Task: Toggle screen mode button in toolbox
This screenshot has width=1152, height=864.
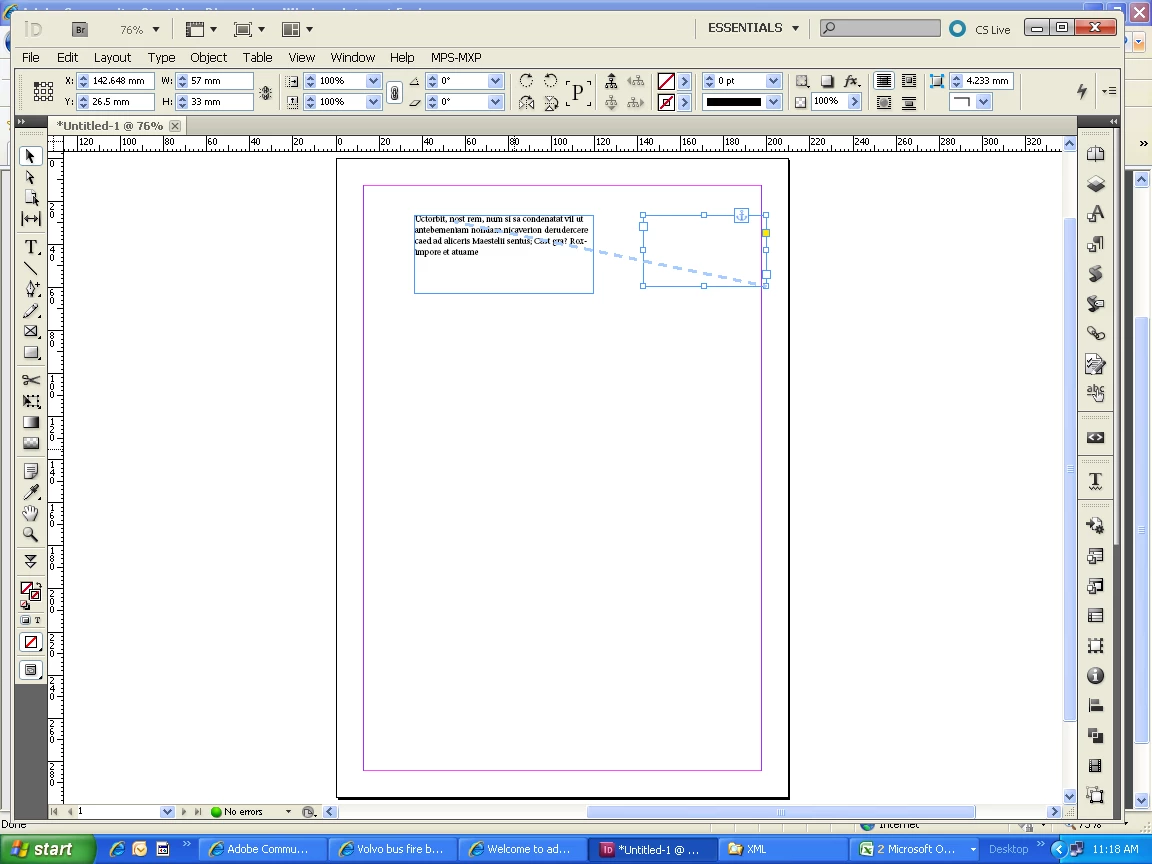Action: click(x=30, y=670)
